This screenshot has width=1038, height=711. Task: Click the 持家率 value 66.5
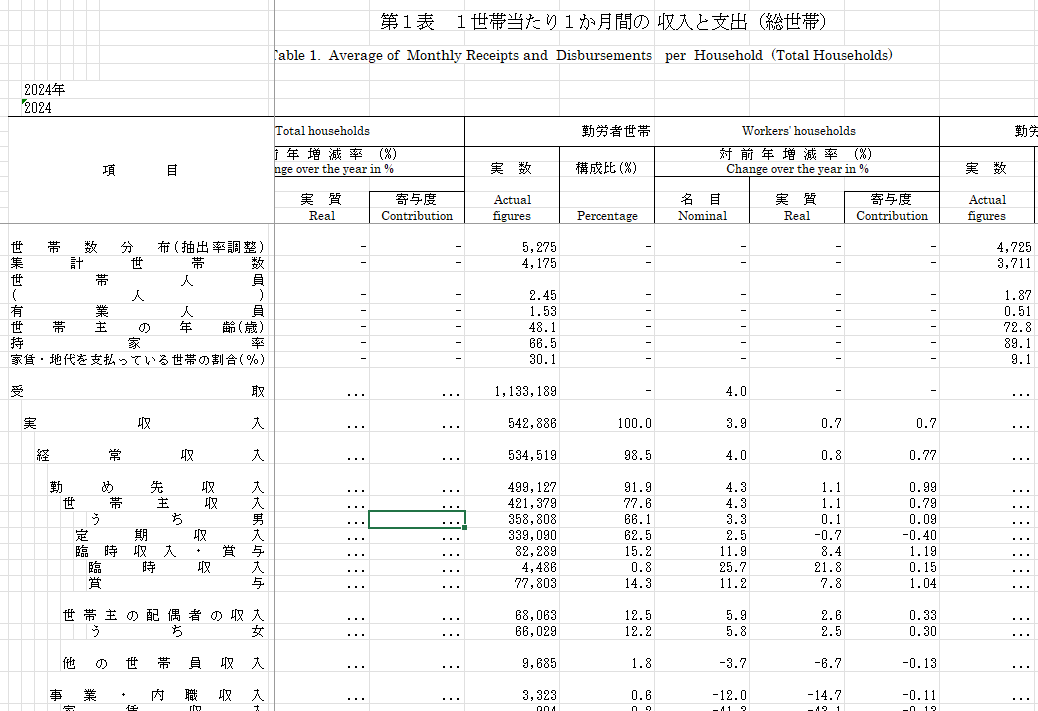coord(512,343)
